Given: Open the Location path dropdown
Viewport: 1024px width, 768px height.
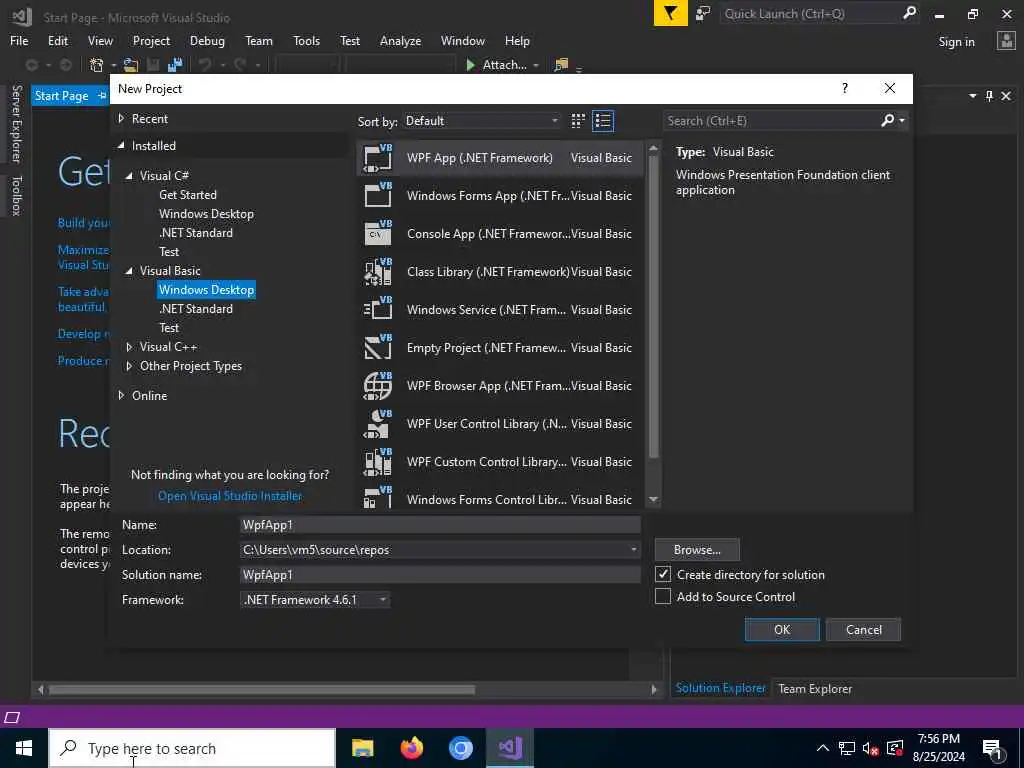Looking at the screenshot, I should coord(633,550).
